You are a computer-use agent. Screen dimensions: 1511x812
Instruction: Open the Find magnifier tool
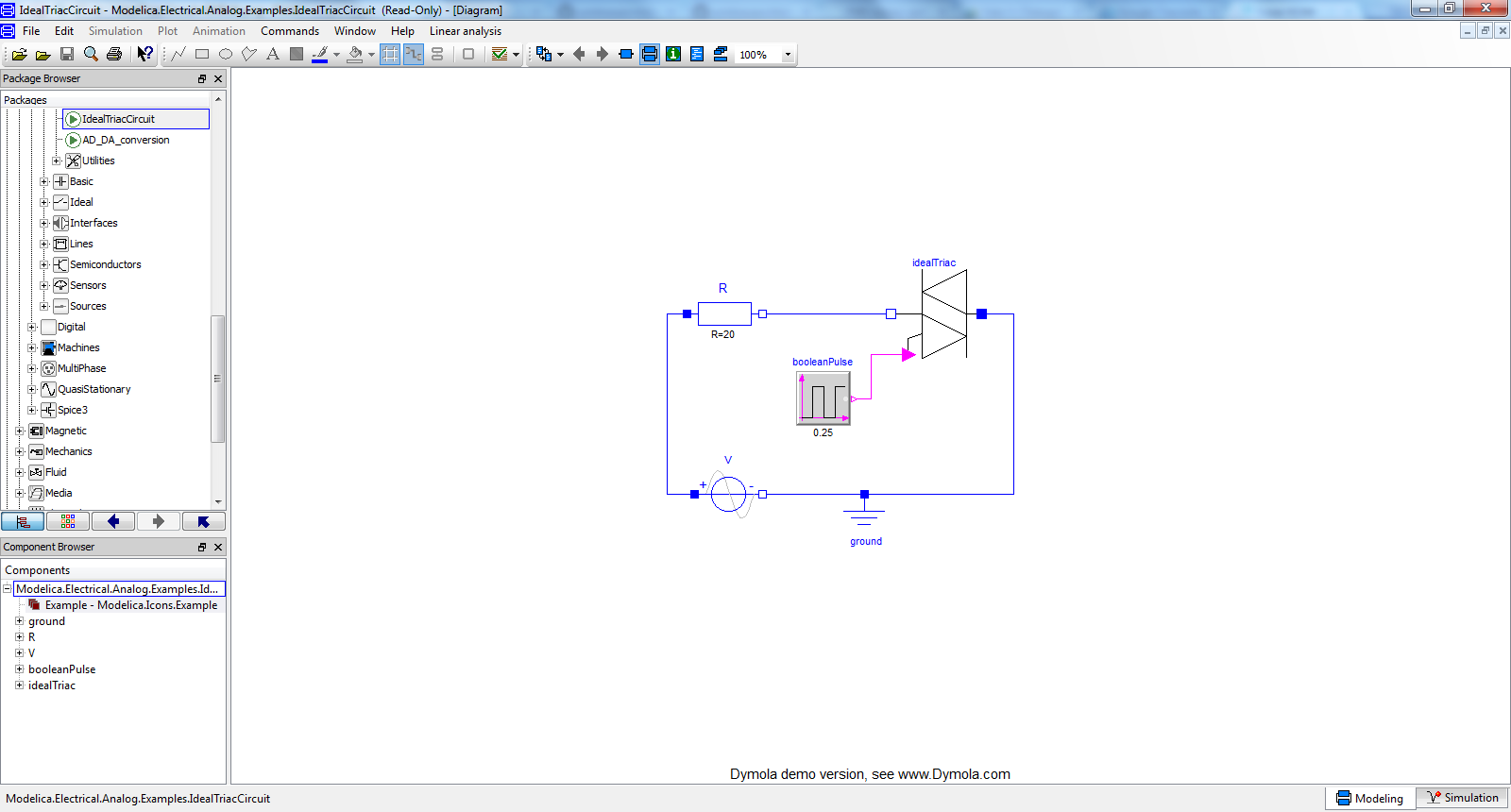[x=91, y=55]
